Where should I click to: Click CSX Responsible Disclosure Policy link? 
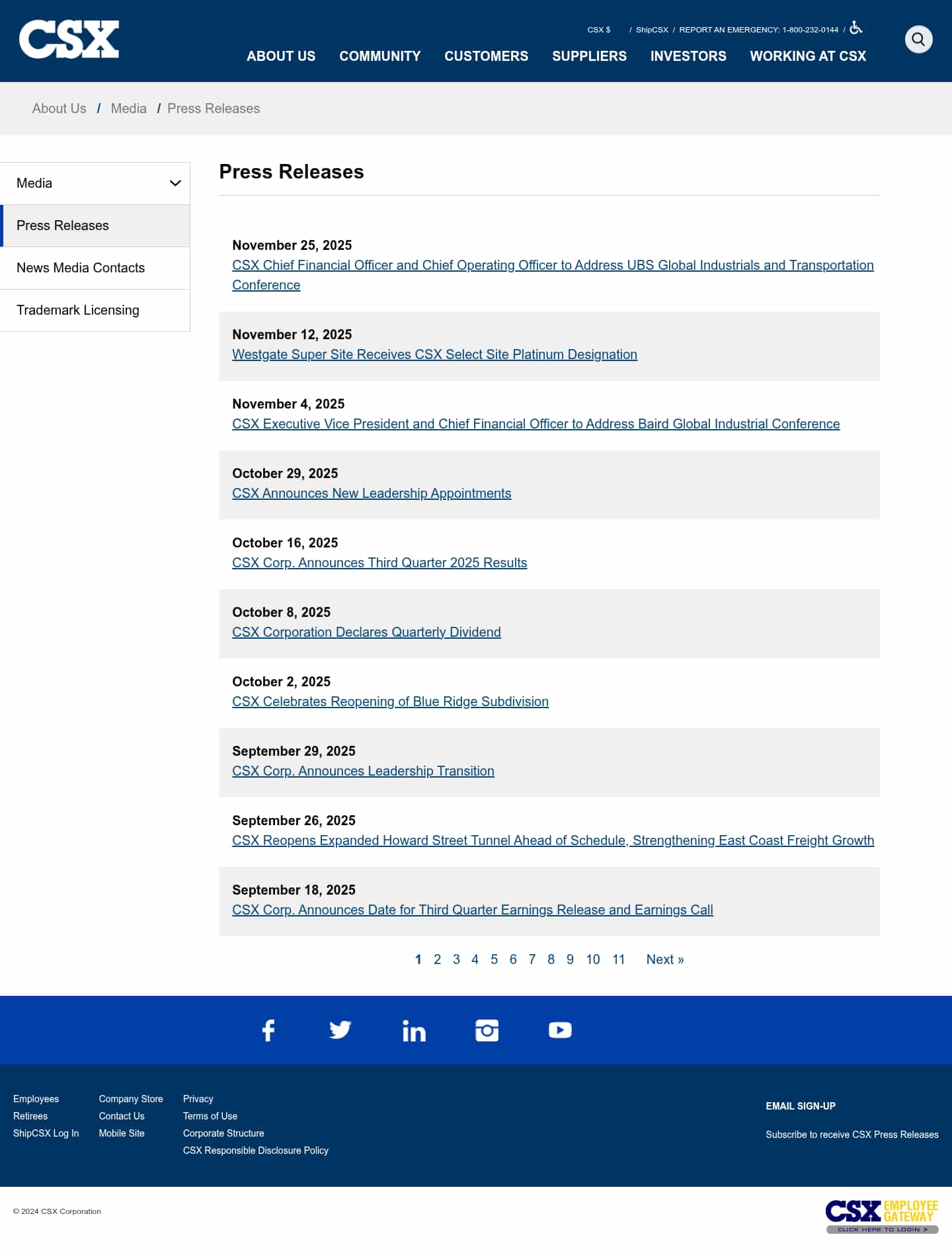[x=256, y=1151]
